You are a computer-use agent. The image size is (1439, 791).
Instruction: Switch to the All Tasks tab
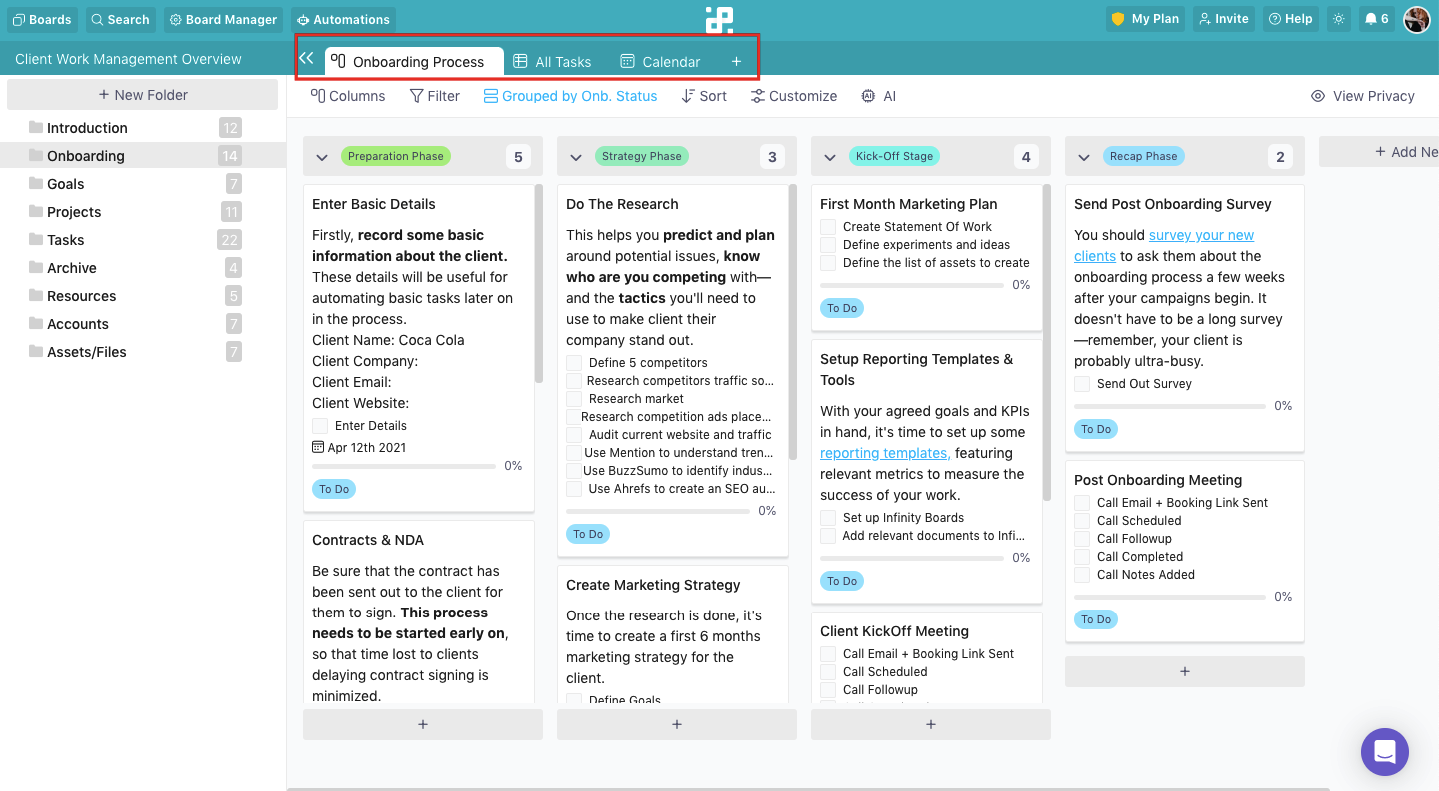click(x=552, y=62)
